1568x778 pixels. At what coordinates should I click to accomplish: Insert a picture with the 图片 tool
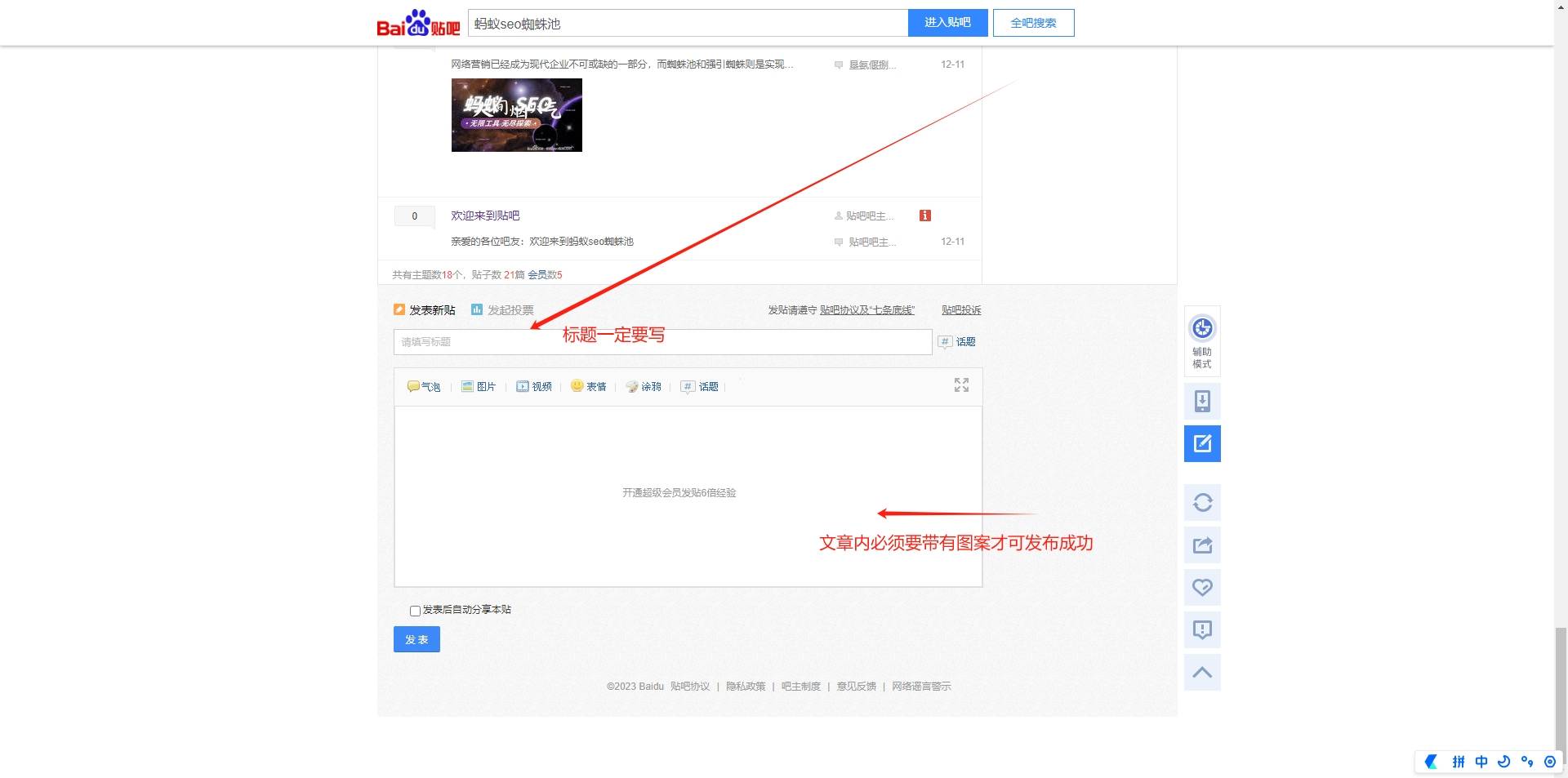click(x=479, y=387)
